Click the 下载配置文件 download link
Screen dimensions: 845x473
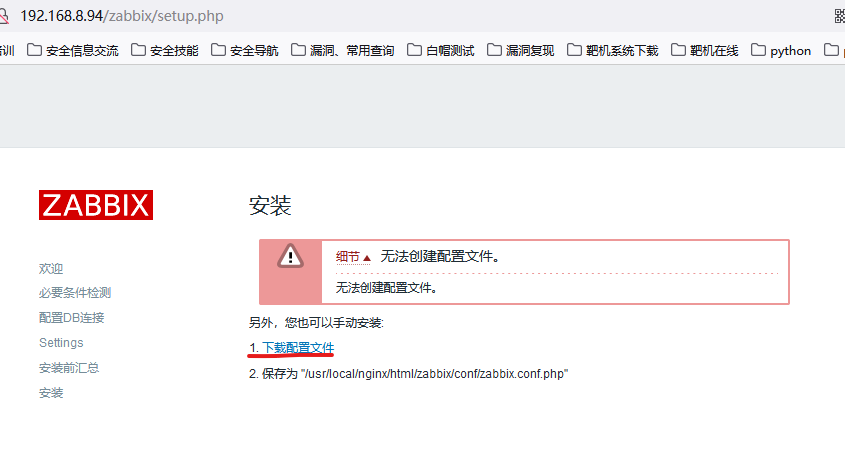[x=297, y=348]
